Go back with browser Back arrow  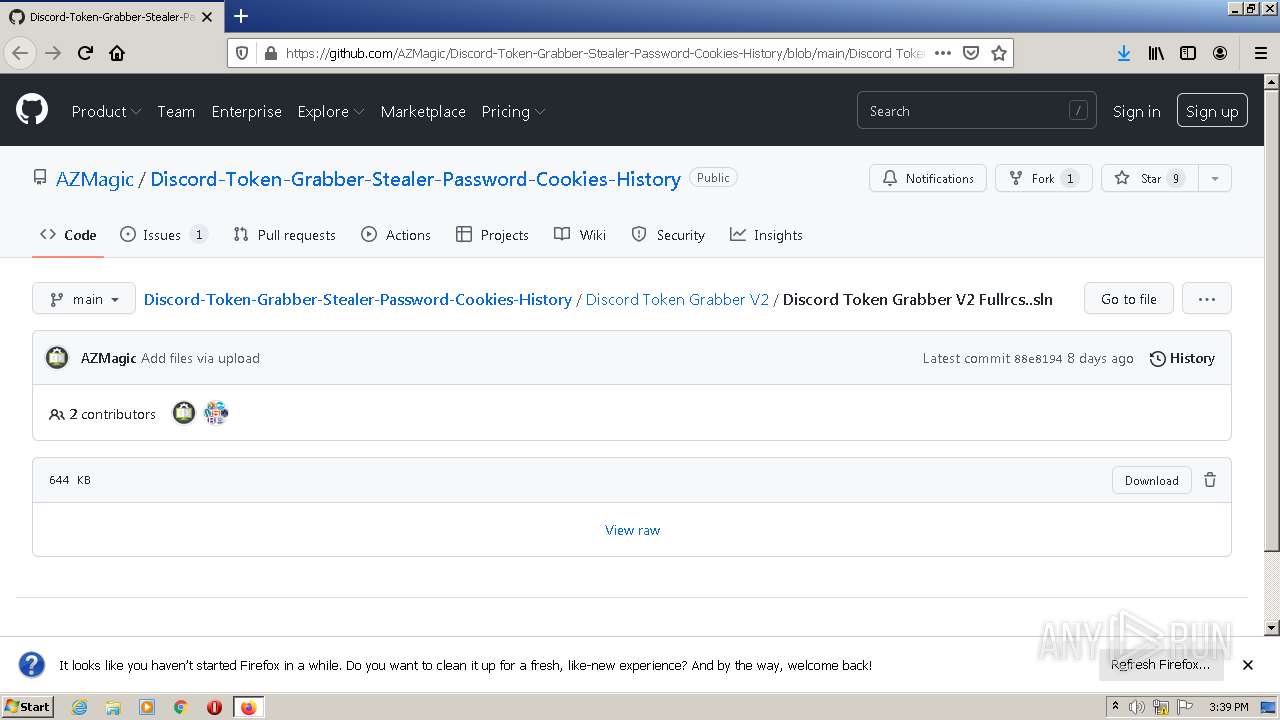(20, 53)
